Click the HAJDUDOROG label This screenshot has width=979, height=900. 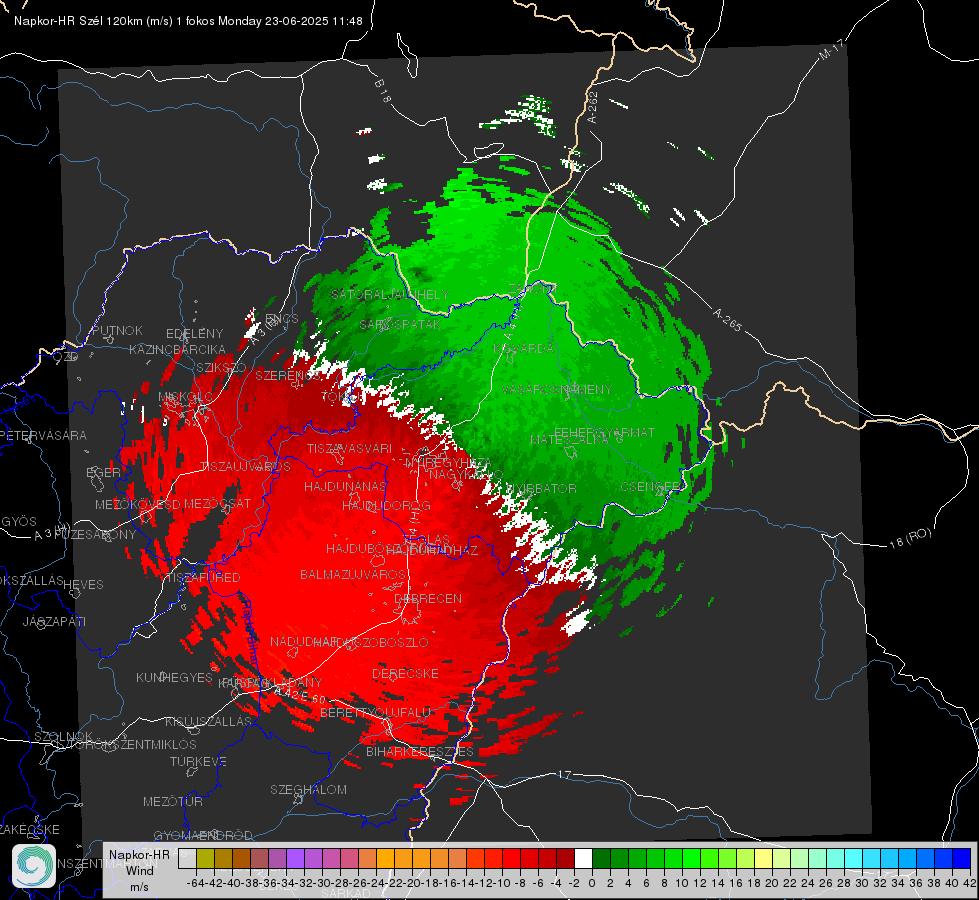pyautogui.click(x=386, y=505)
